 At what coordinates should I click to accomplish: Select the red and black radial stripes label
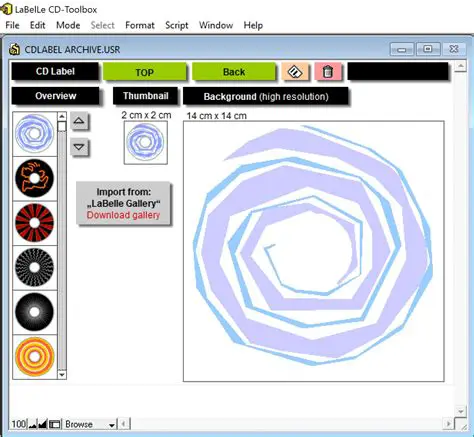point(35,223)
